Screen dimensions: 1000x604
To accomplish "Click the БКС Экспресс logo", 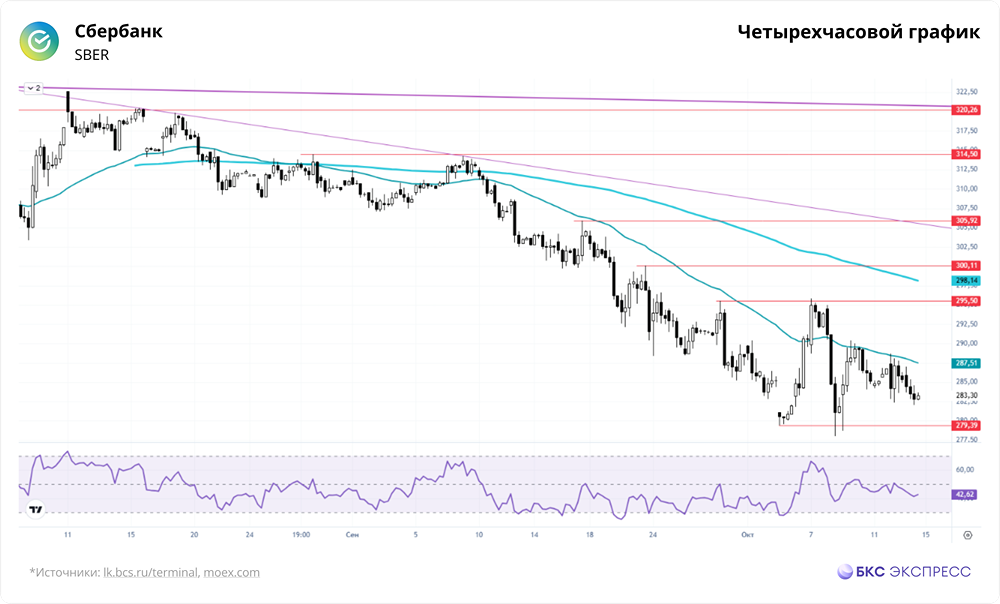I will click(x=904, y=571).
